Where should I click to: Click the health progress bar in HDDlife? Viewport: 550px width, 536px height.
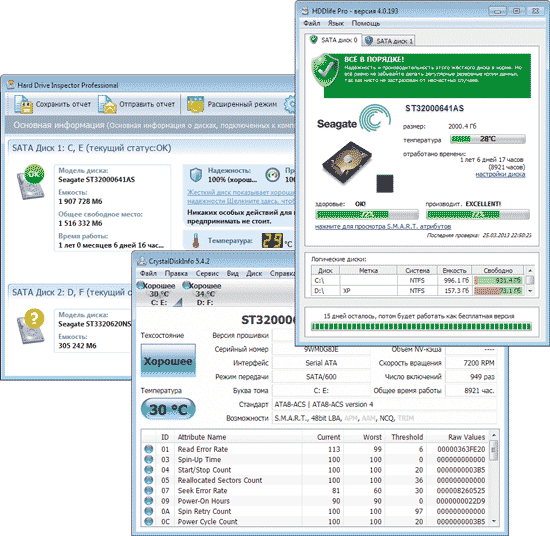click(367, 214)
